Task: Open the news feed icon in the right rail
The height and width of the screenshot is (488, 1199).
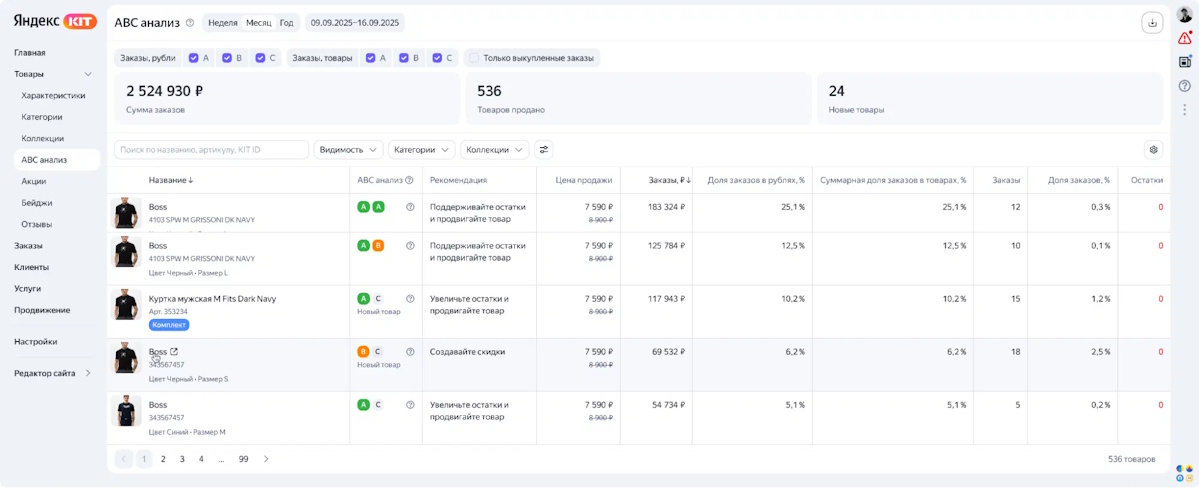Action: tap(1184, 62)
